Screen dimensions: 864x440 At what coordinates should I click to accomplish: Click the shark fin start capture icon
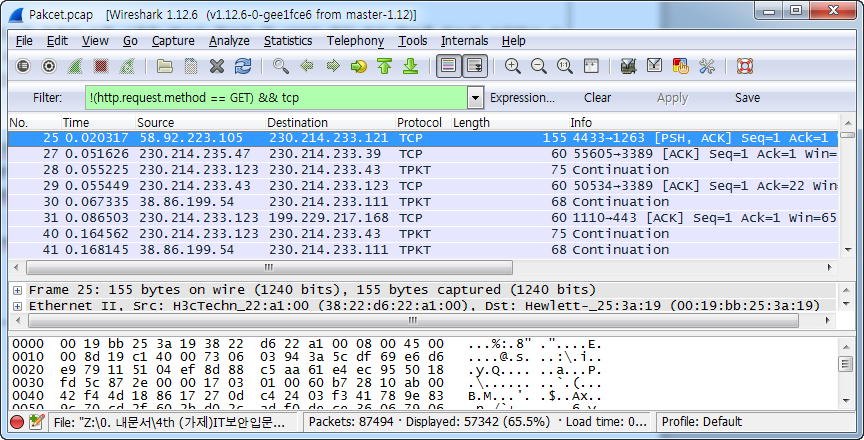pos(75,67)
